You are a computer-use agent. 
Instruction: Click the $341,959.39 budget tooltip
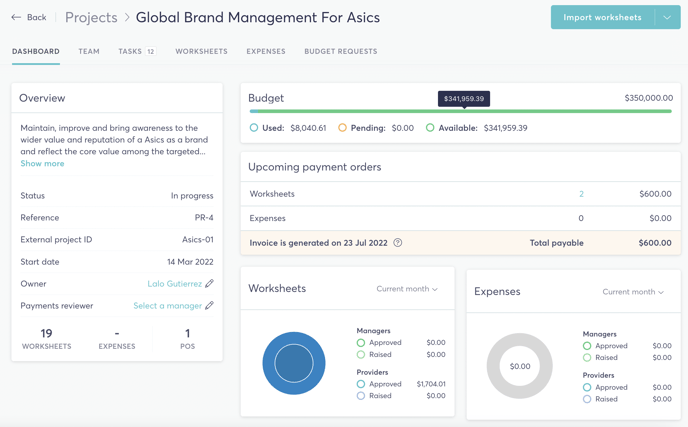coord(464,98)
